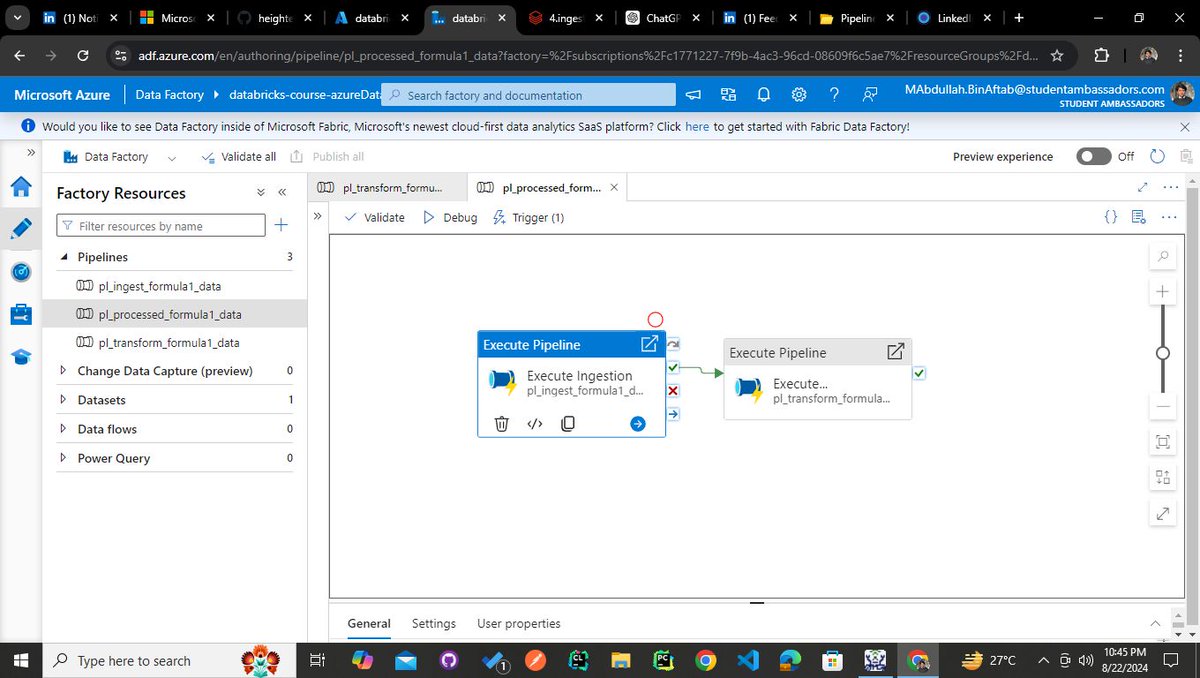This screenshot has width=1200, height=678.
Task: Collapse the bottom properties panel chevron
Action: pyautogui.click(x=1155, y=623)
